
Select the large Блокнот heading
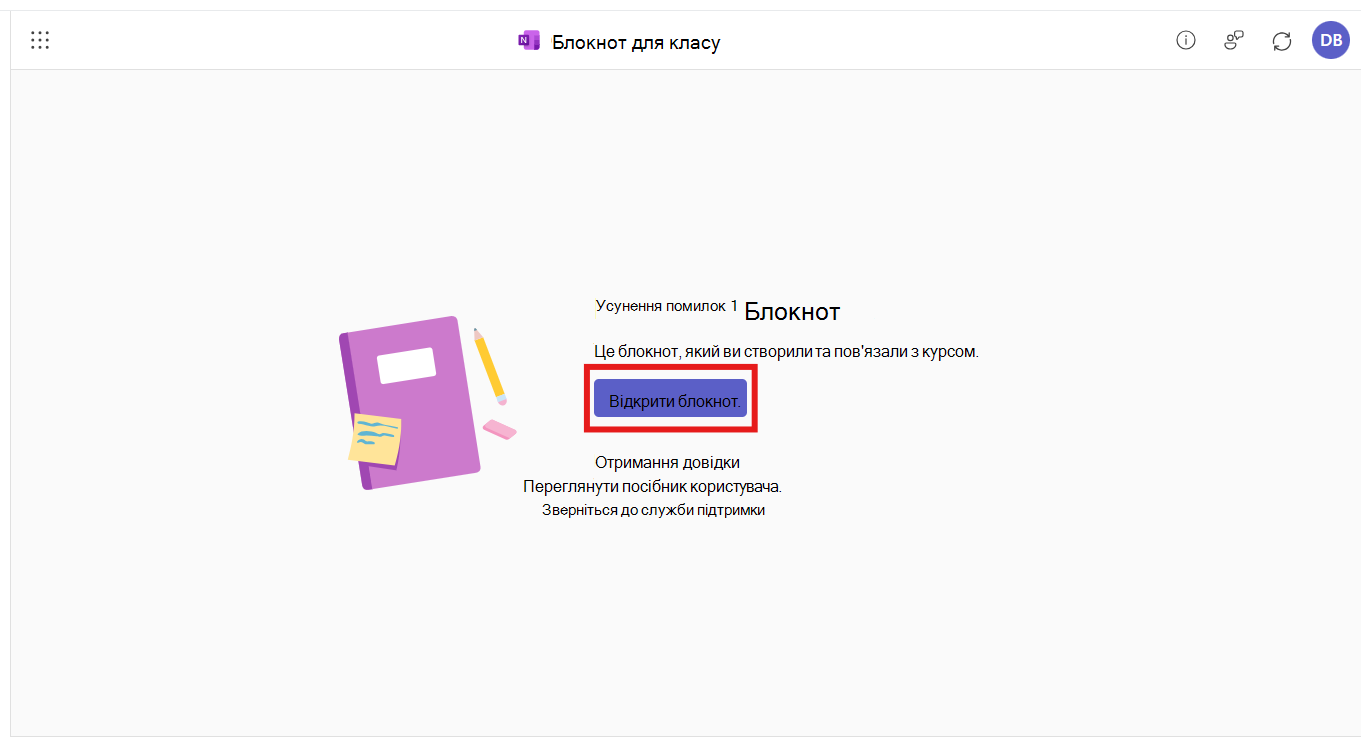792,311
